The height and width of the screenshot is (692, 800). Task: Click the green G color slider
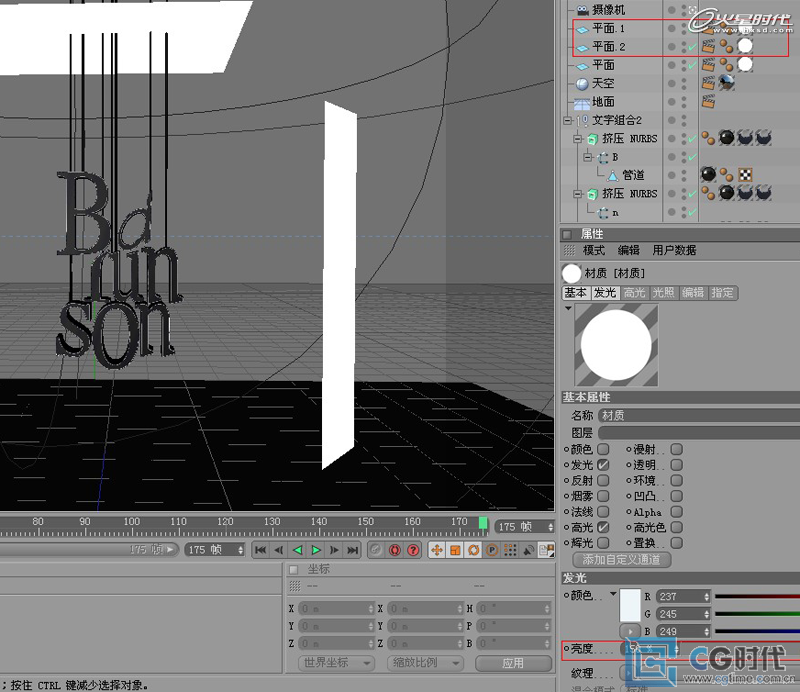tap(757, 614)
